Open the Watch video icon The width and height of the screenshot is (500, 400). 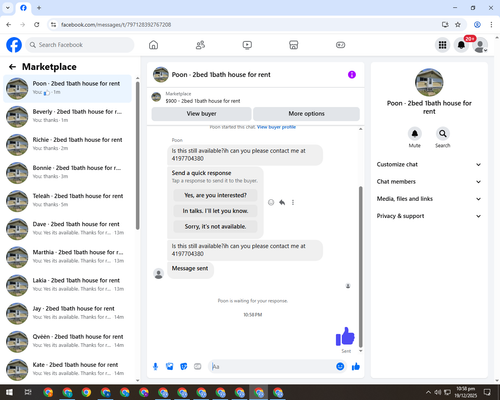247,45
